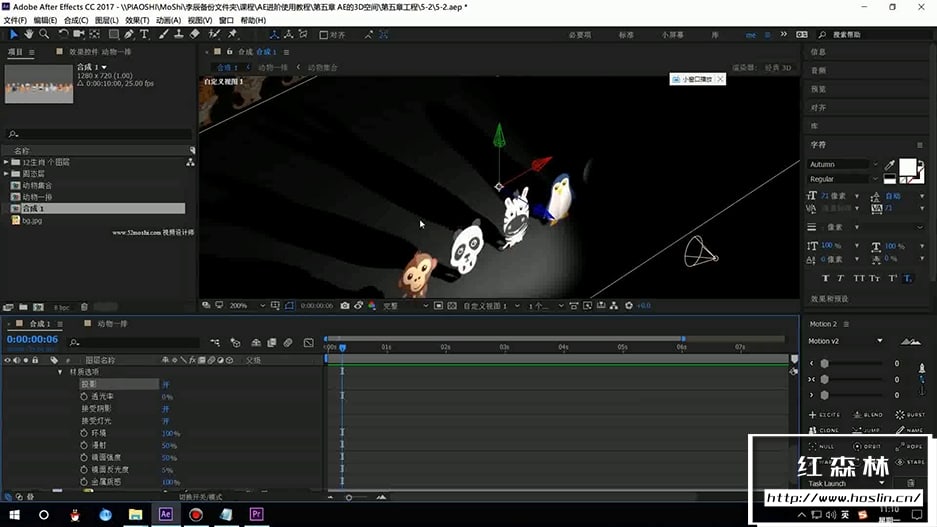Collapse the 材质选项 property group

(60, 372)
